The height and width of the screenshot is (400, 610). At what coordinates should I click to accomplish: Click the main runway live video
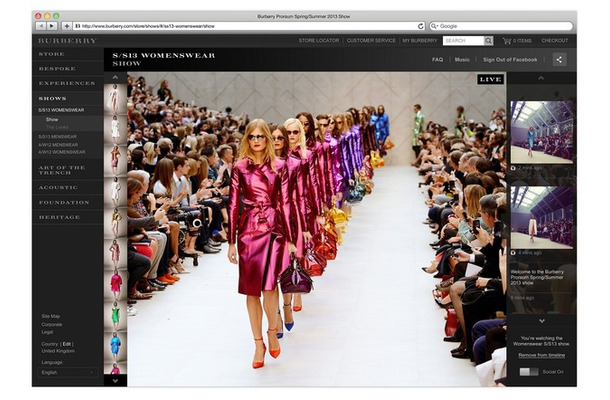pos(316,229)
